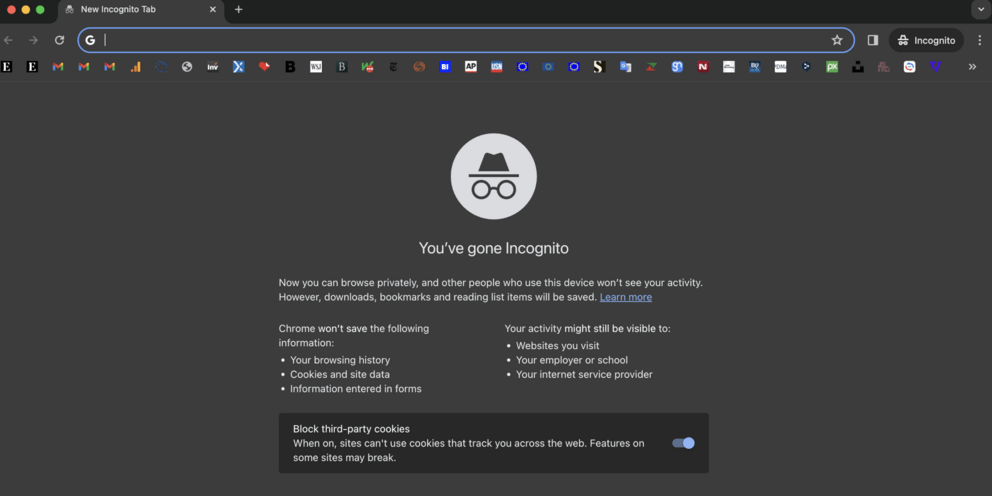
Task: Open the AP news bookmark
Action: (x=471, y=66)
